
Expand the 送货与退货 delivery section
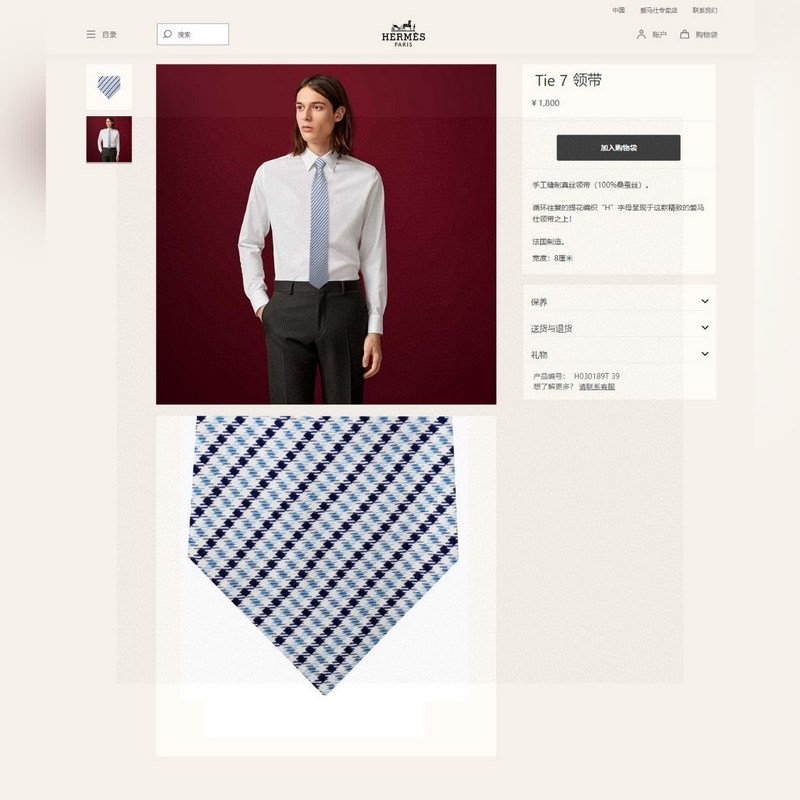pyautogui.click(x=619, y=328)
